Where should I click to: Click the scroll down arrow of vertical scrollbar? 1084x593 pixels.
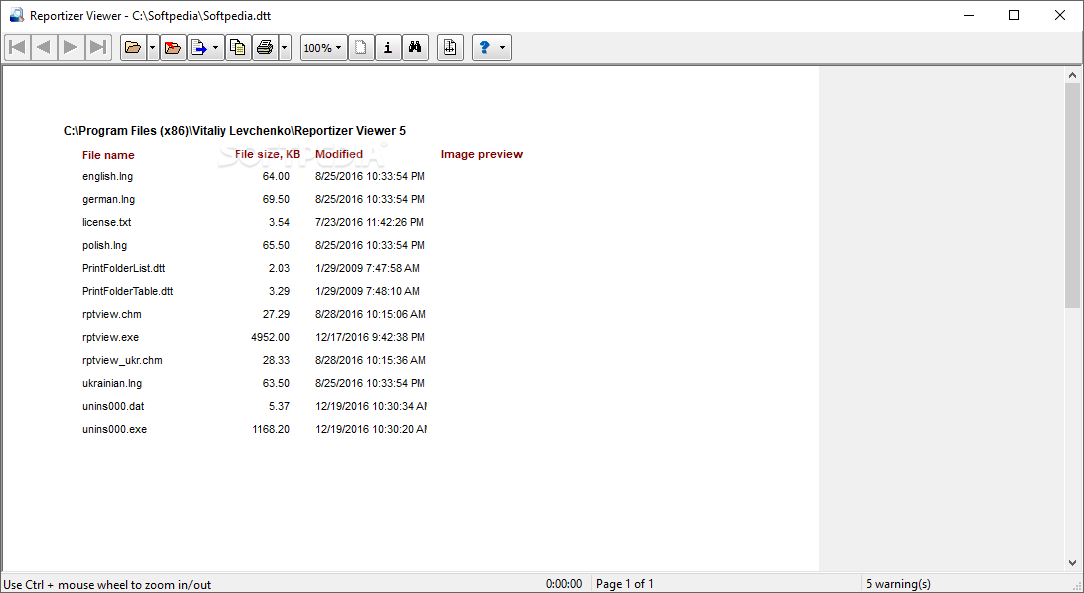pyautogui.click(x=1072, y=563)
